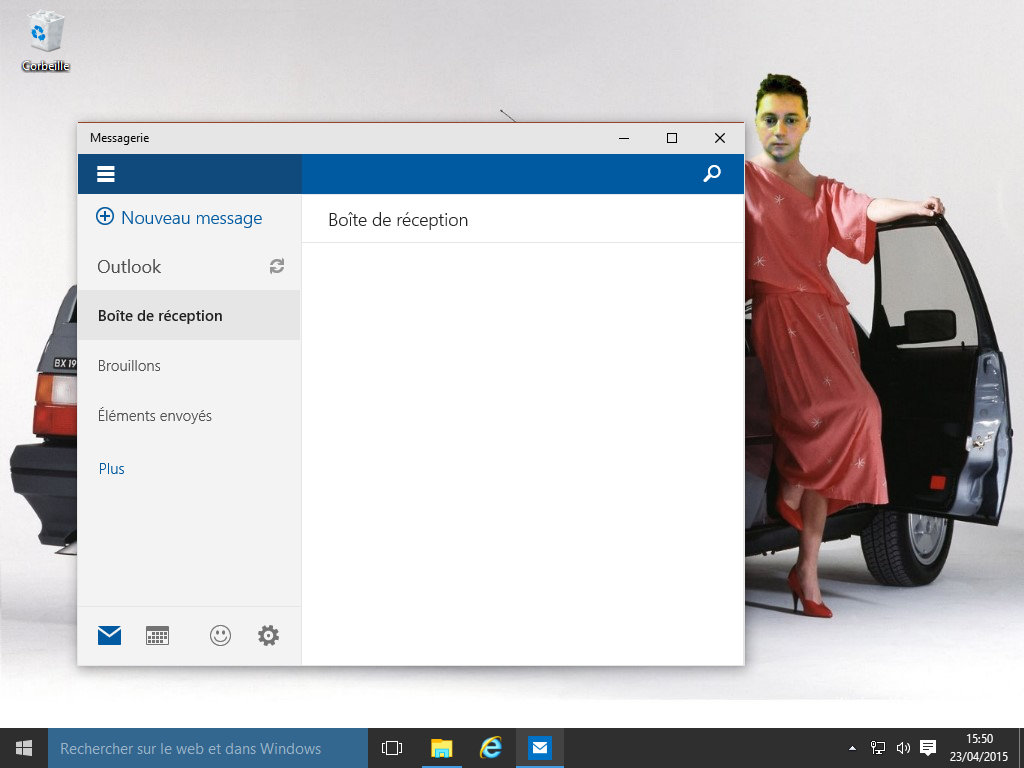Select the Outlook account heading
Screen dimensions: 1024x768
tap(129, 267)
